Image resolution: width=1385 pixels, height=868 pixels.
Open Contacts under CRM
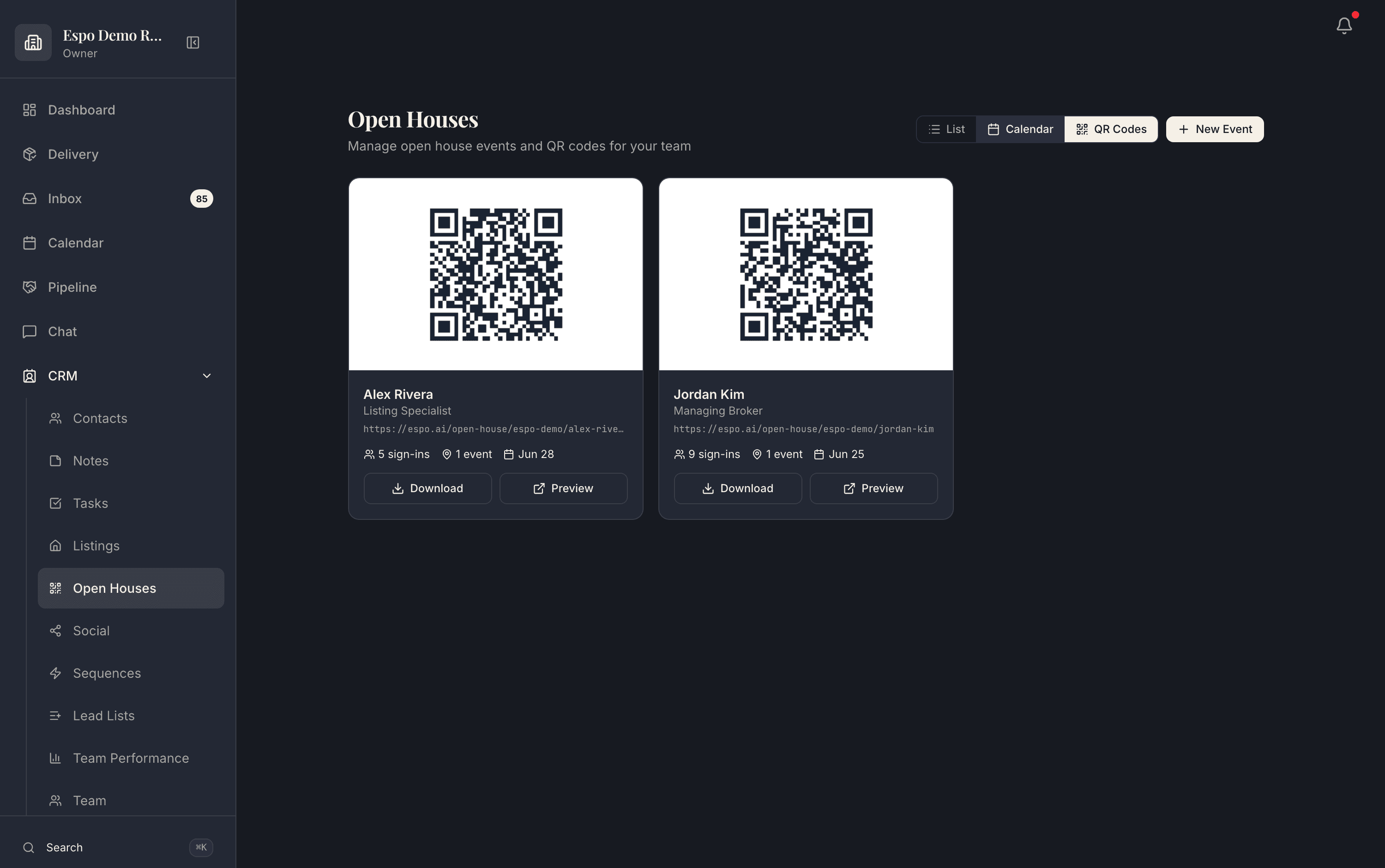tap(131, 418)
